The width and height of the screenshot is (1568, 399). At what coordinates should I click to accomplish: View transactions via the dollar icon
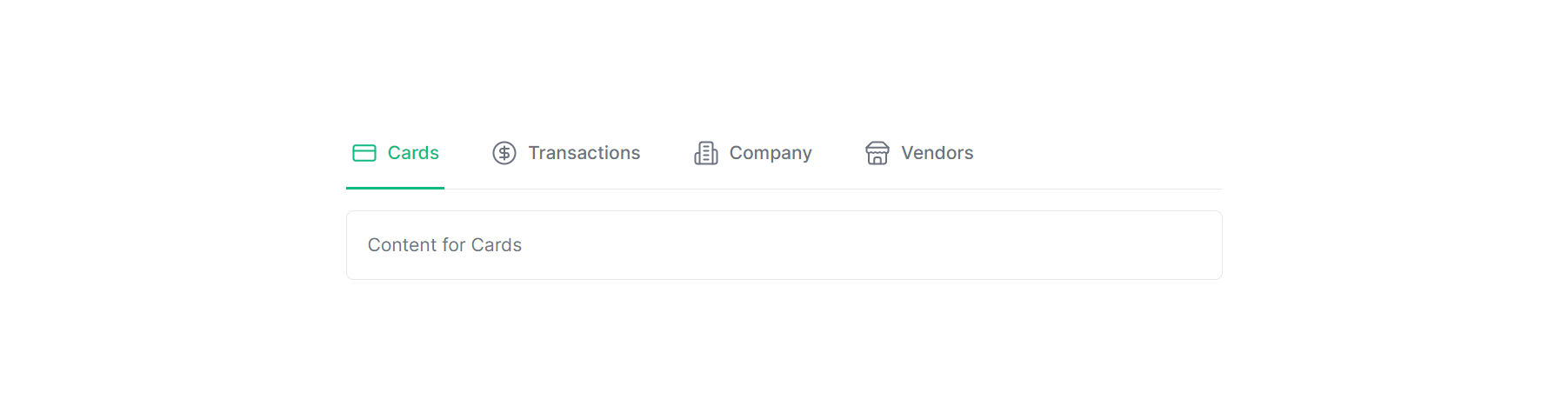pyautogui.click(x=504, y=153)
